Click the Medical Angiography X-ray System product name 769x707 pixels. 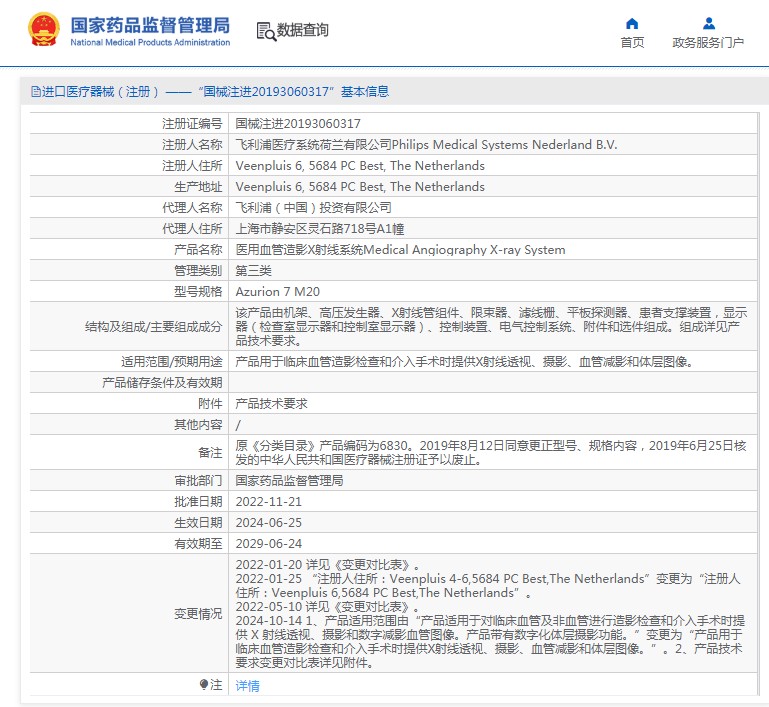coord(400,250)
